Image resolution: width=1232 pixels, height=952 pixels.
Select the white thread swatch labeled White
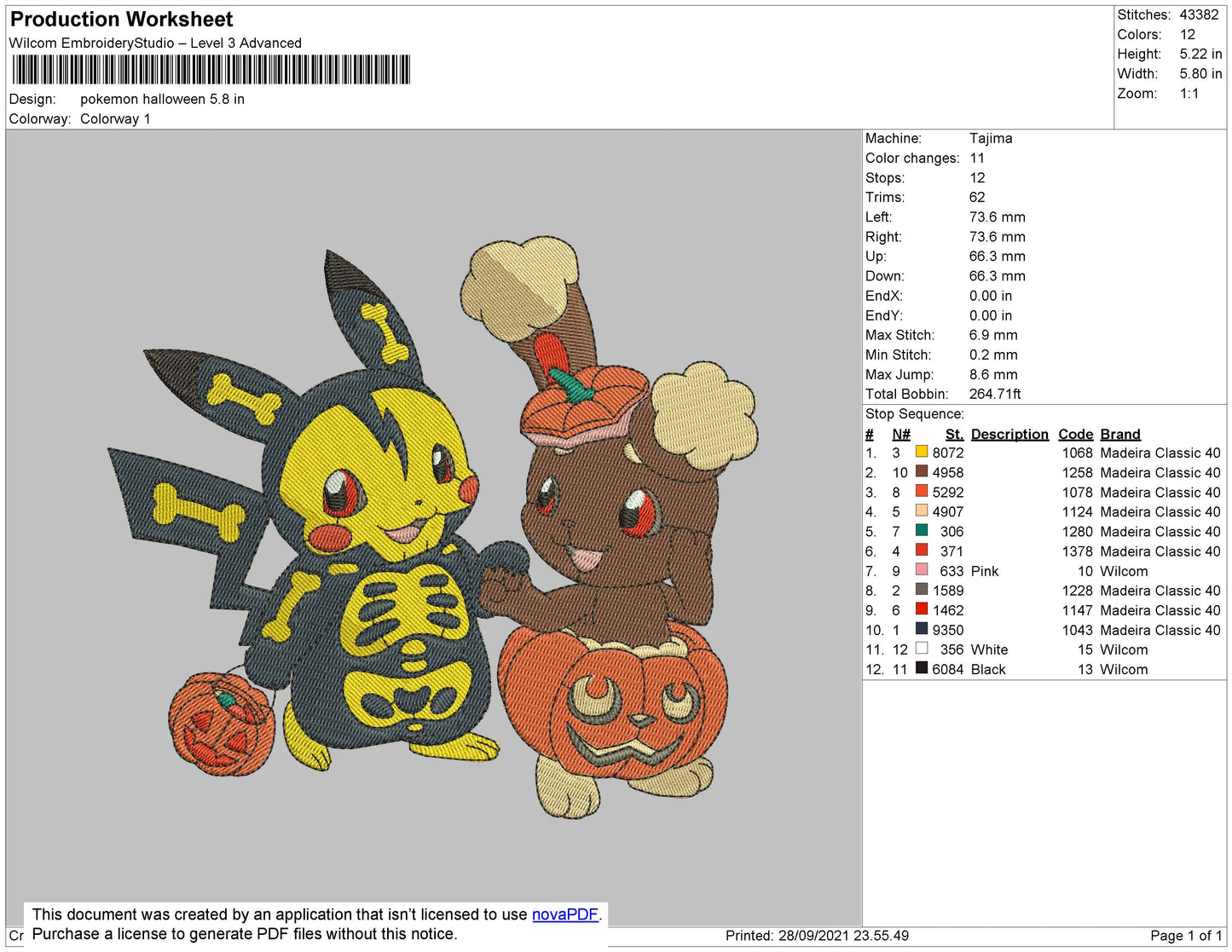[922, 648]
